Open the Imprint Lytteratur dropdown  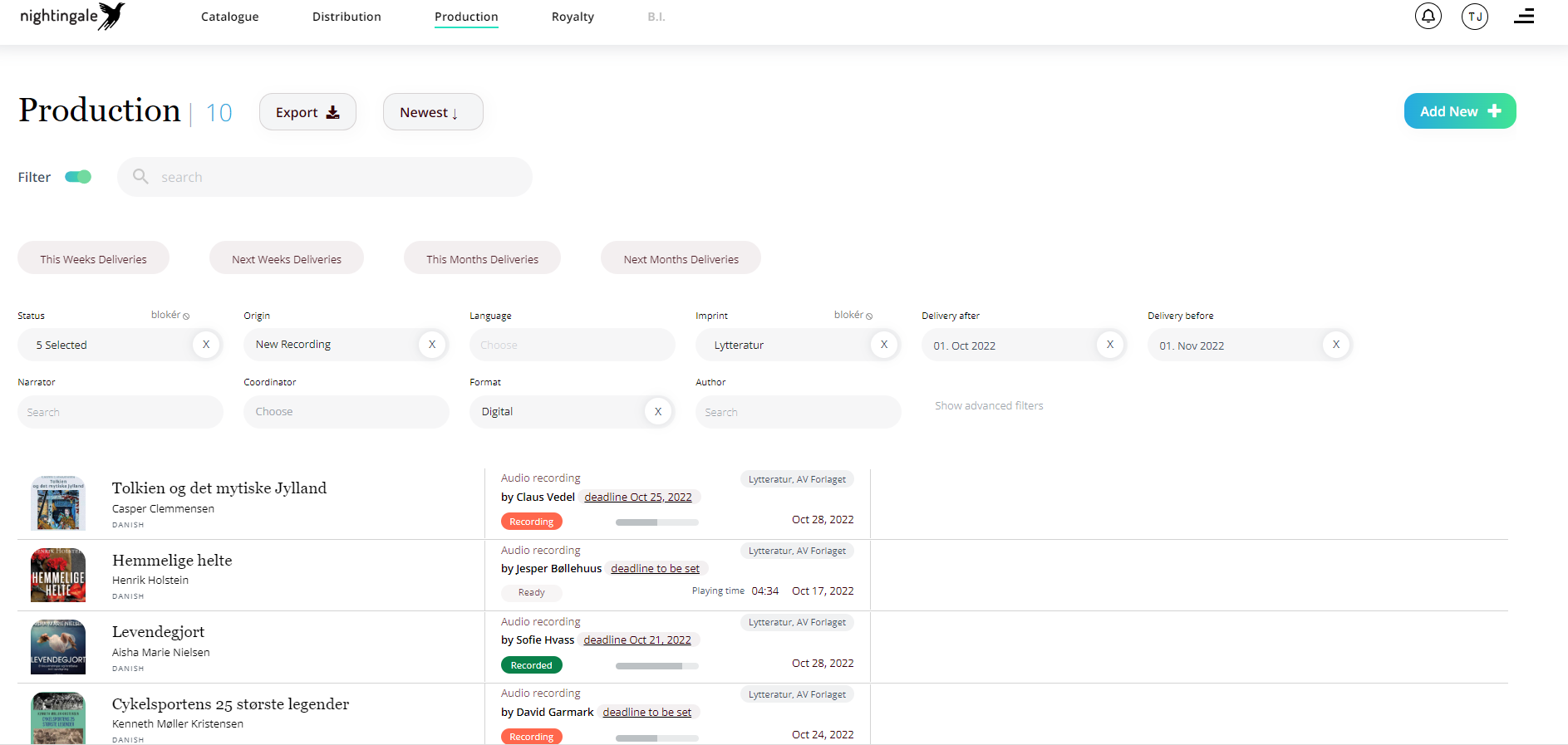[x=799, y=345]
